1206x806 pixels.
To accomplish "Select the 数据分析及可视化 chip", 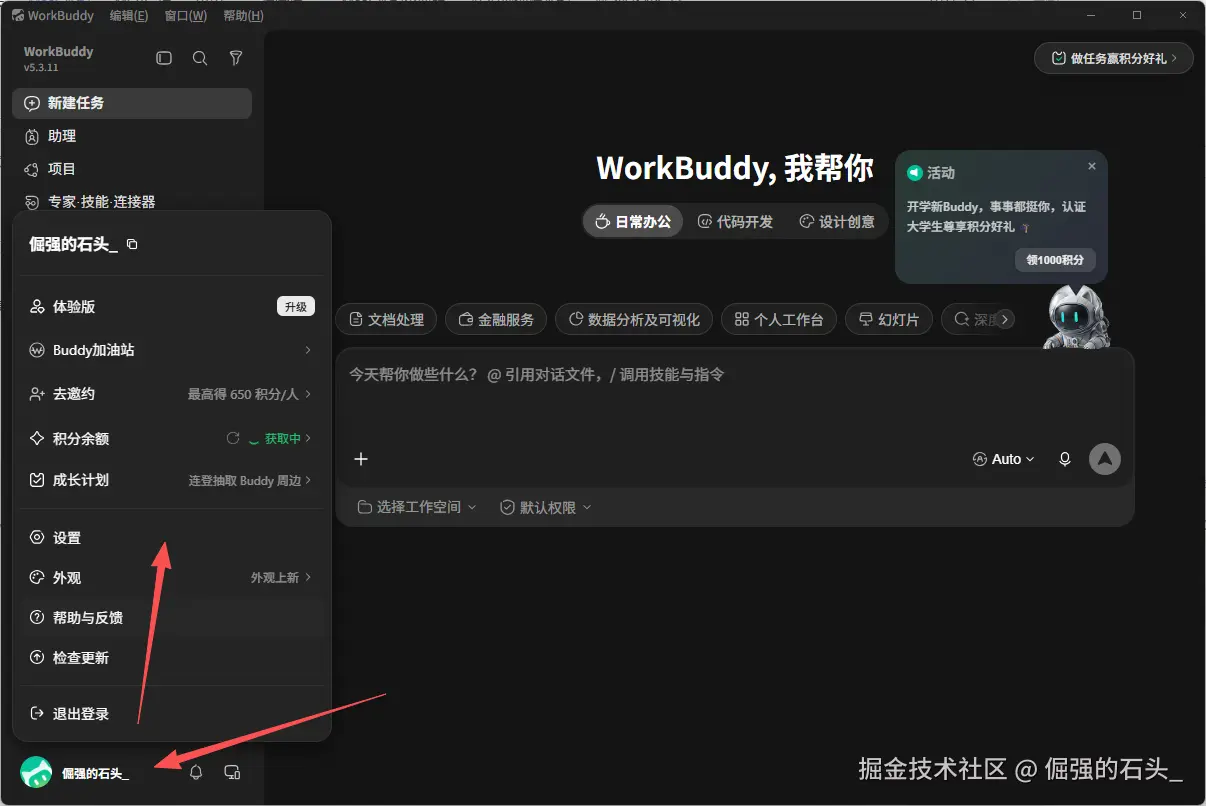I will pyautogui.click(x=634, y=319).
